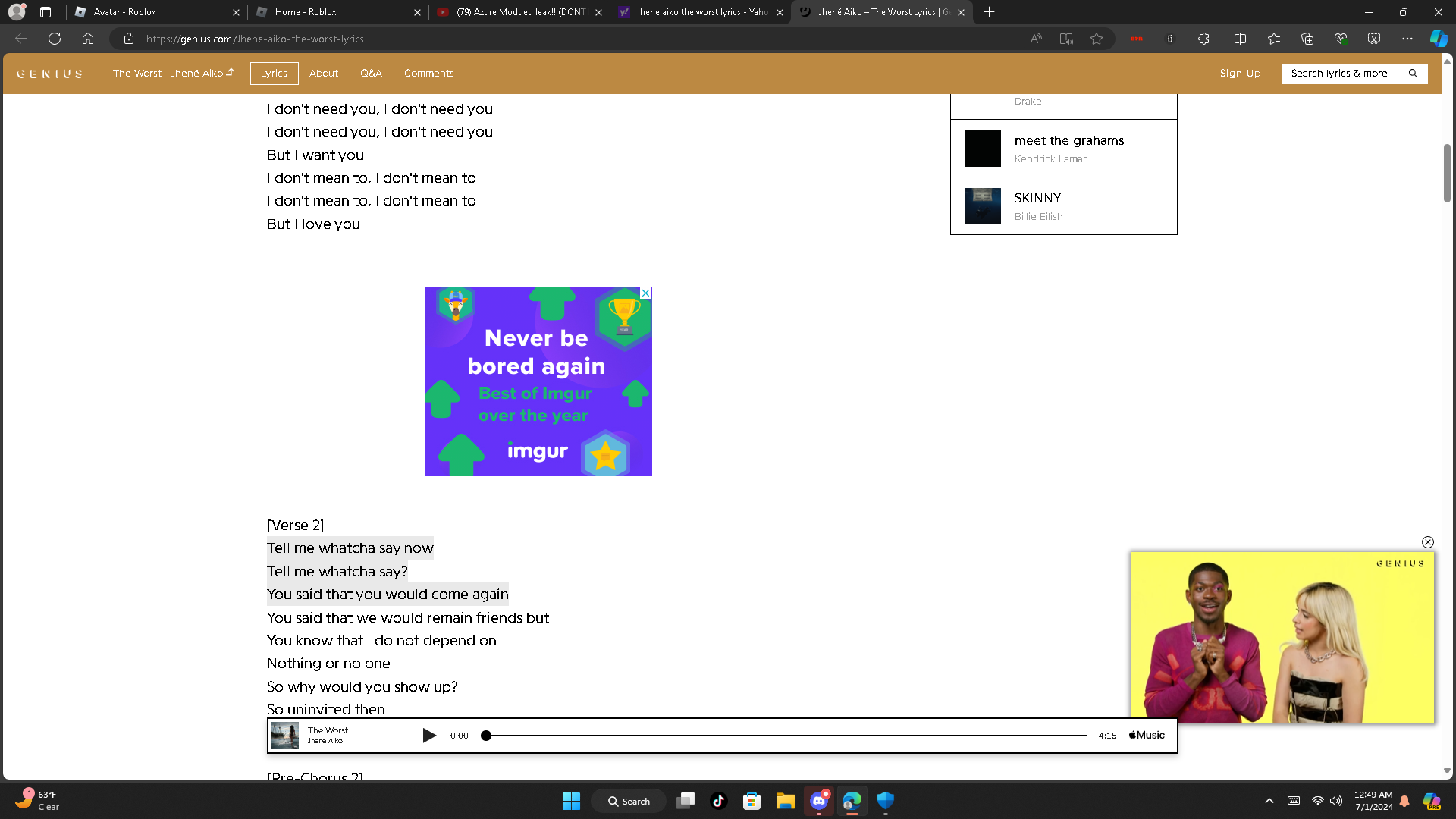Image resolution: width=1456 pixels, height=819 pixels.
Task: Click The Worst - Jhené Aiko header link
Action: [174, 74]
